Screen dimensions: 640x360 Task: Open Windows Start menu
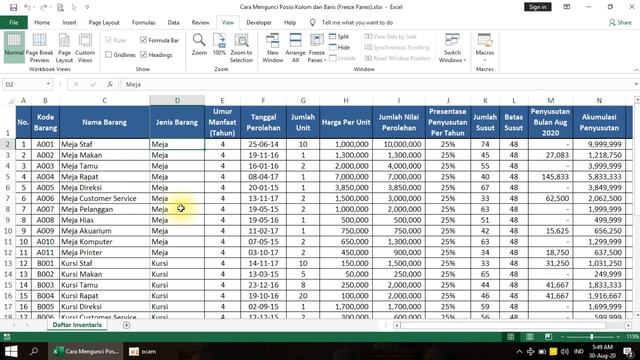(x=11, y=351)
